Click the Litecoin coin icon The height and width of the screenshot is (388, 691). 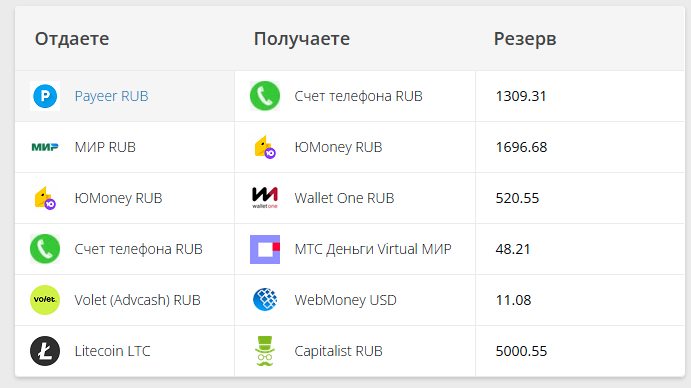(45, 351)
